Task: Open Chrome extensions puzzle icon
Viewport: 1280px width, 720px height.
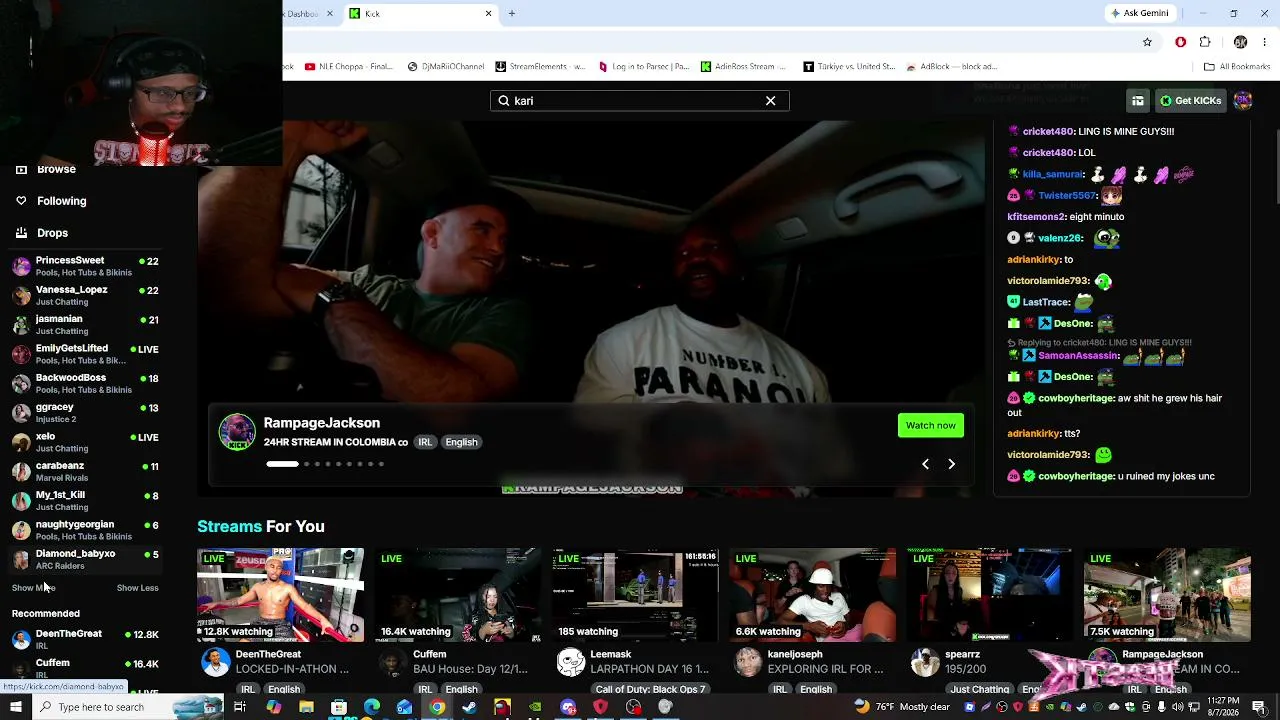Action: [x=1205, y=42]
